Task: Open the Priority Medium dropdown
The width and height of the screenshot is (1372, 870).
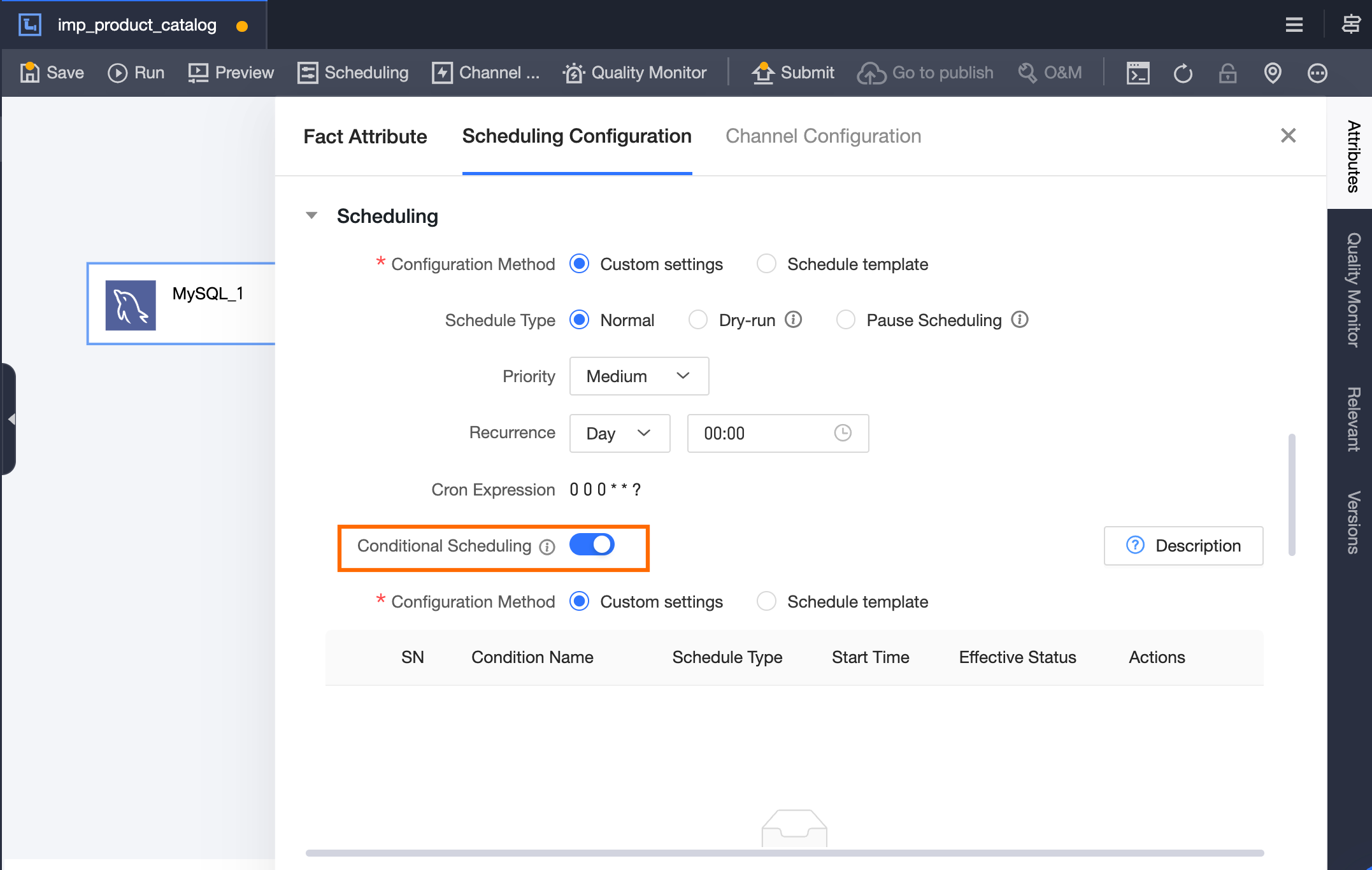Action: [639, 376]
